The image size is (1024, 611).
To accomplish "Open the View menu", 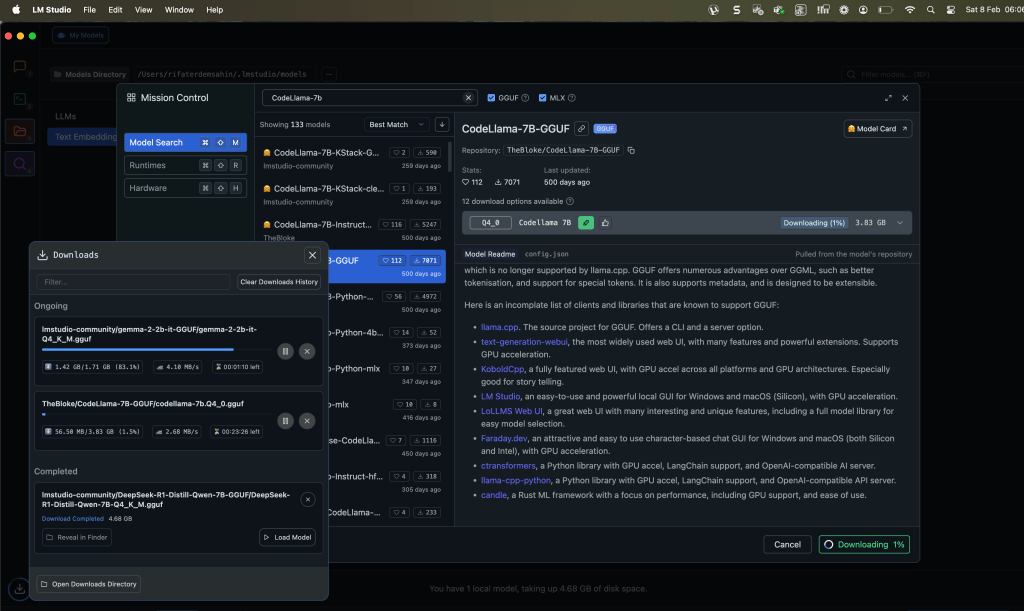I will [x=143, y=10].
